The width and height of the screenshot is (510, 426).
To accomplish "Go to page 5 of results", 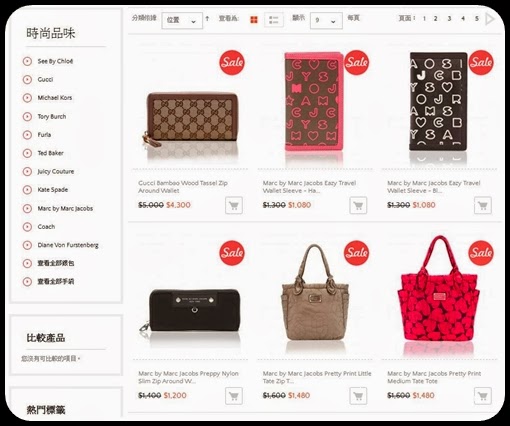I will [x=477, y=19].
